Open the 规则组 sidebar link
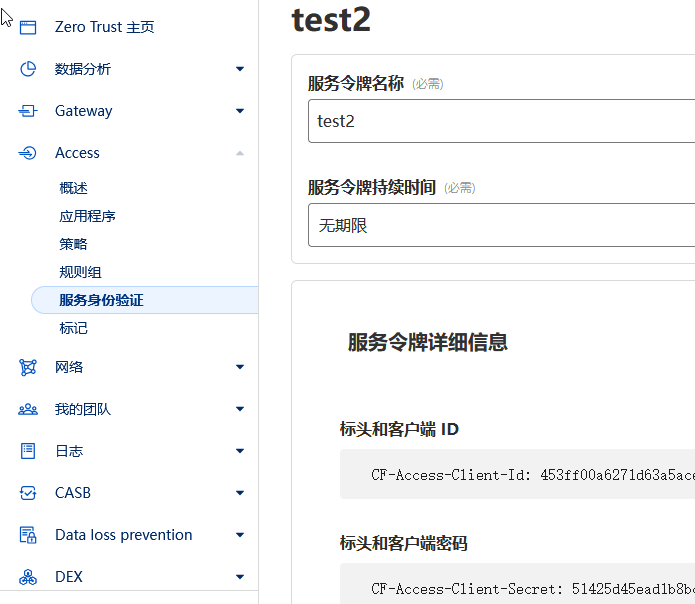The height and width of the screenshot is (604, 695). [x=80, y=272]
